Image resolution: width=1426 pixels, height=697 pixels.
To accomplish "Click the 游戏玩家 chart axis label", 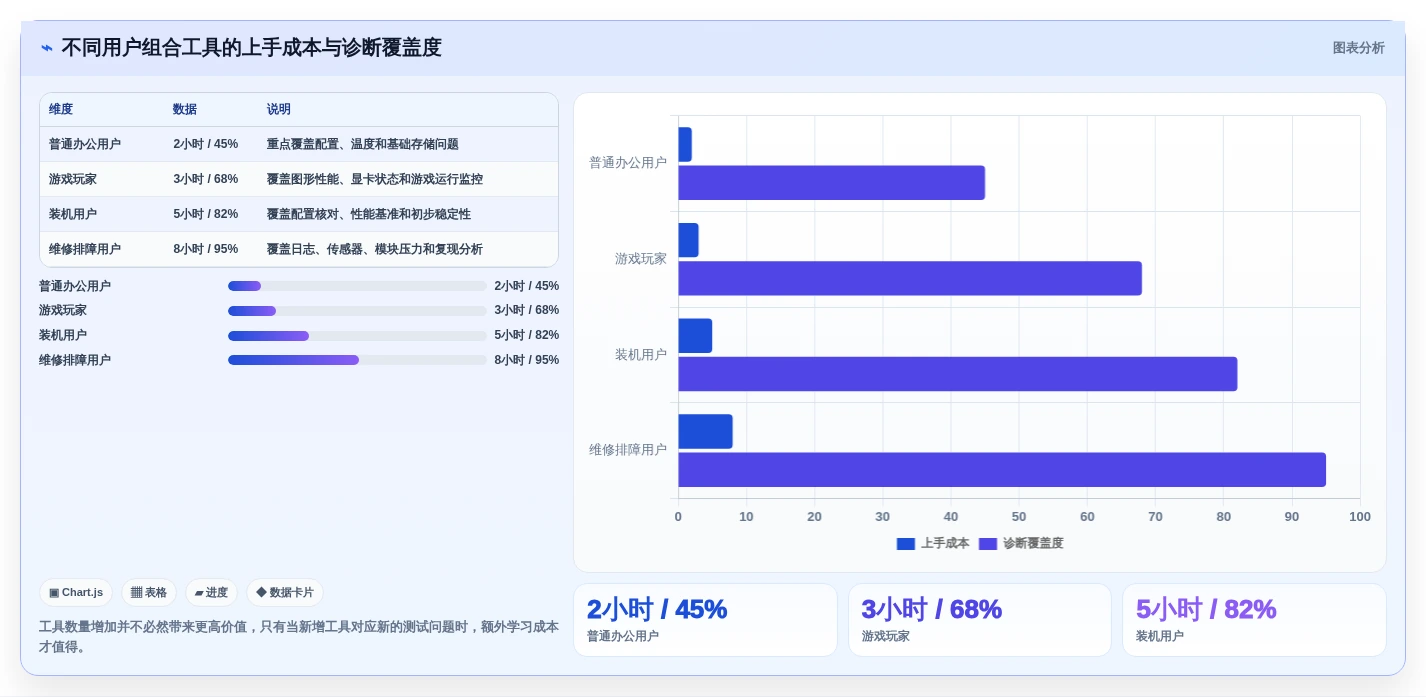I will (640, 259).
